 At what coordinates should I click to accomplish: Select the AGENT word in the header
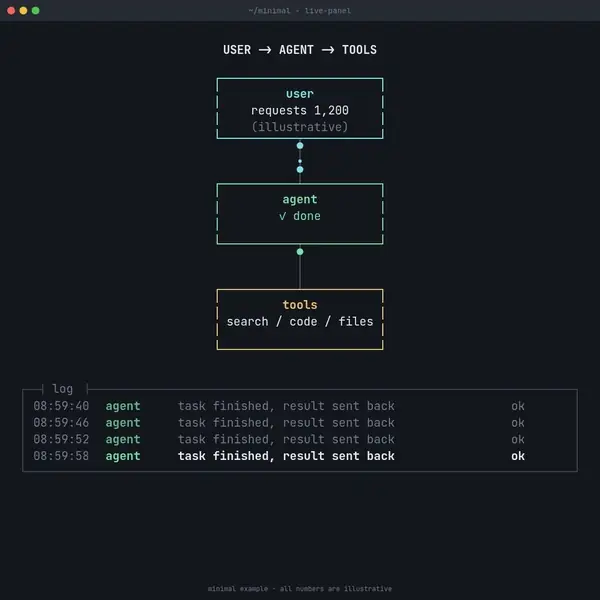pyautogui.click(x=296, y=50)
